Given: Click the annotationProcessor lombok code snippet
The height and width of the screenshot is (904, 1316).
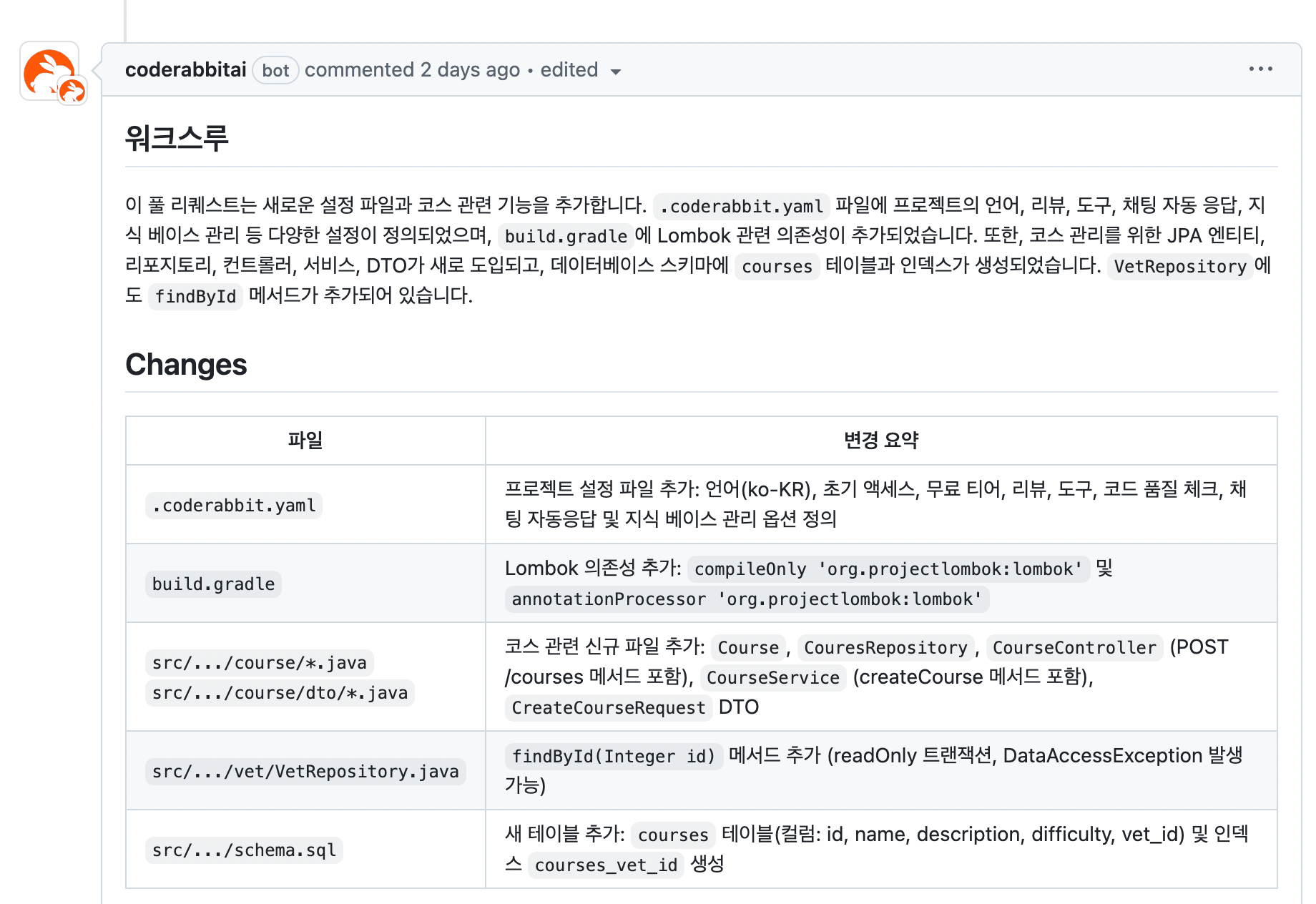Looking at the screenshot, I should [x=747, y=599].
